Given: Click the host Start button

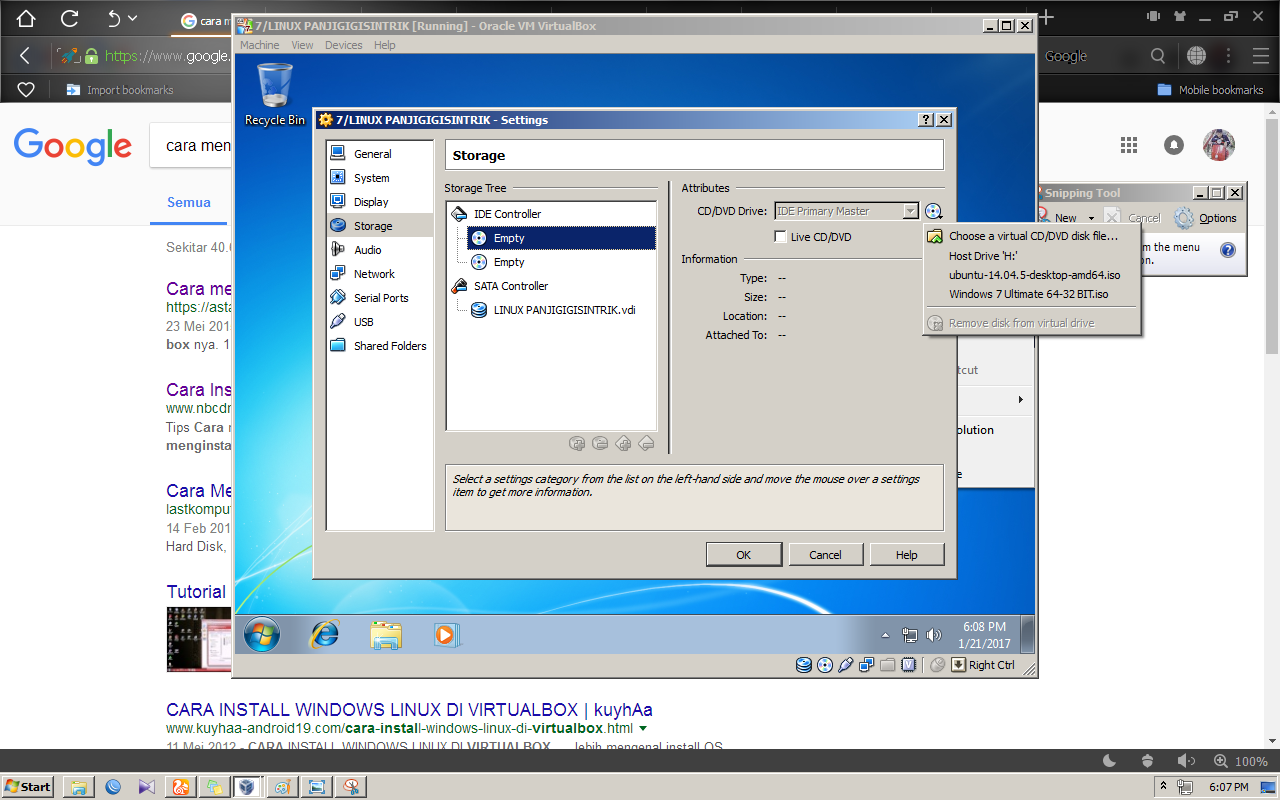Looking at the screenshot, I should coord(27,787).
